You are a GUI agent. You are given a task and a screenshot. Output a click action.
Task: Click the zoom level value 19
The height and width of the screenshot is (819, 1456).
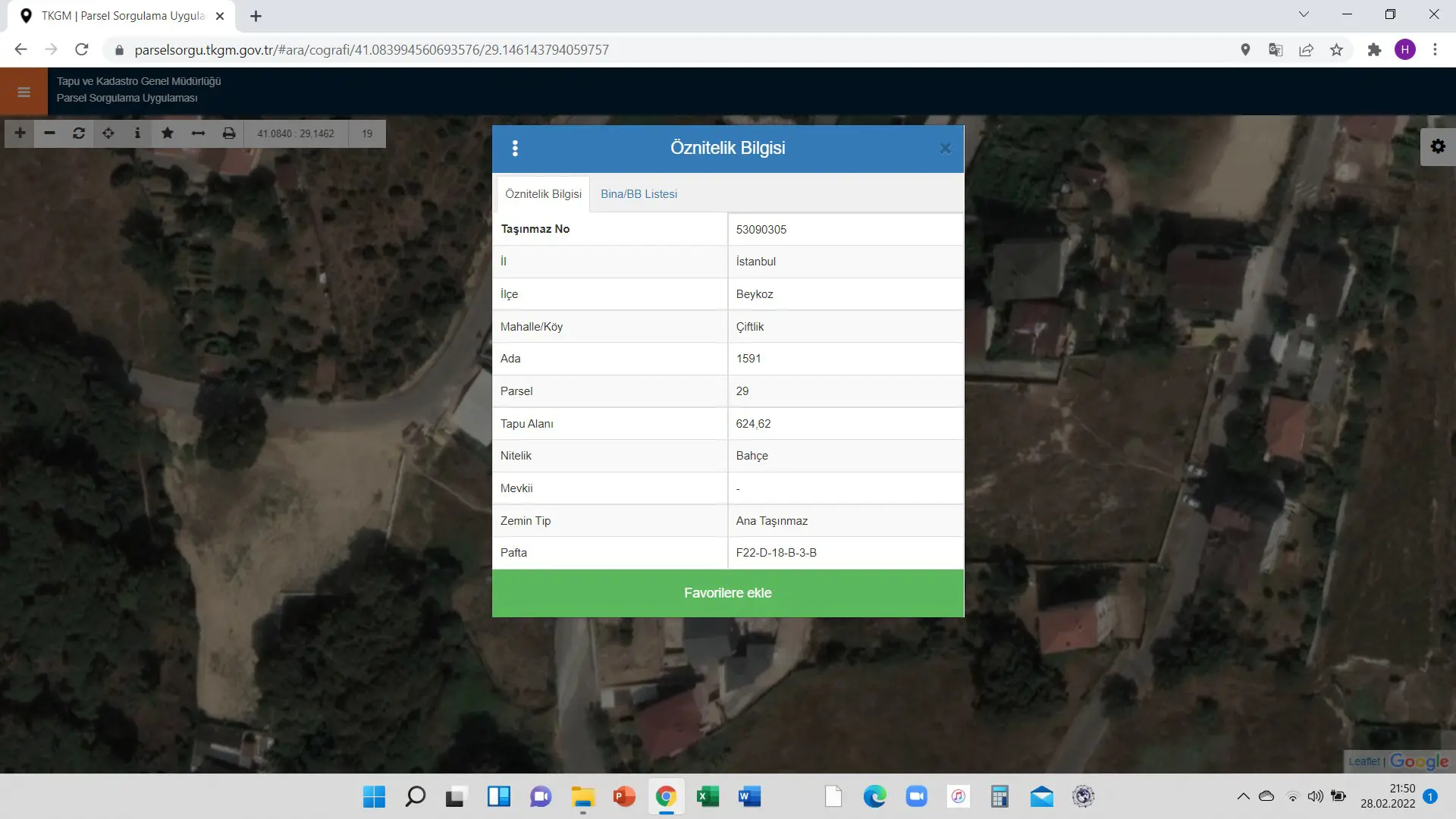pyautogui.click(x=367, y=133)
